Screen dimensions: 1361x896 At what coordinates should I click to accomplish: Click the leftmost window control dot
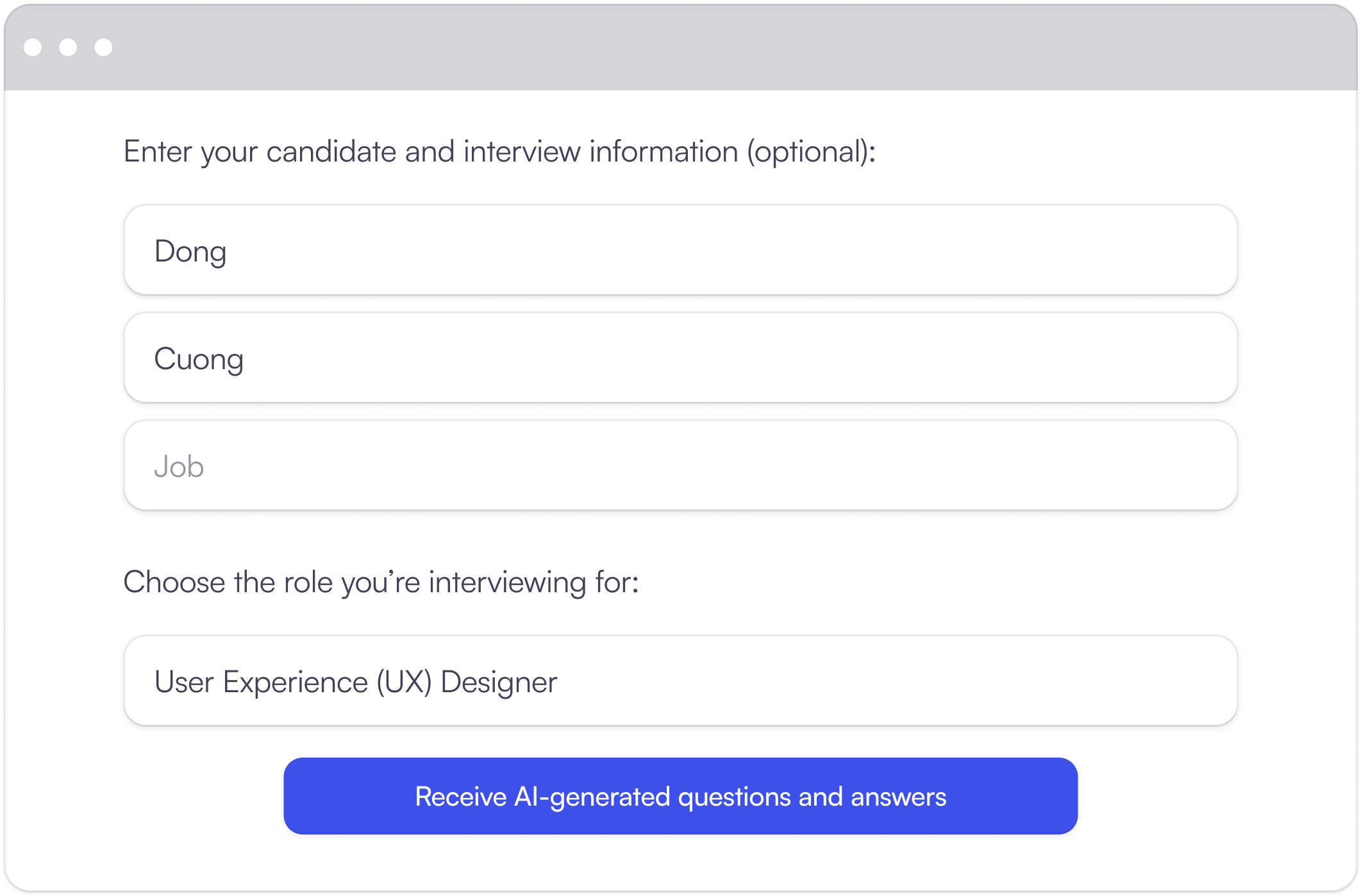pyautogui.click(x=33, y=47)
